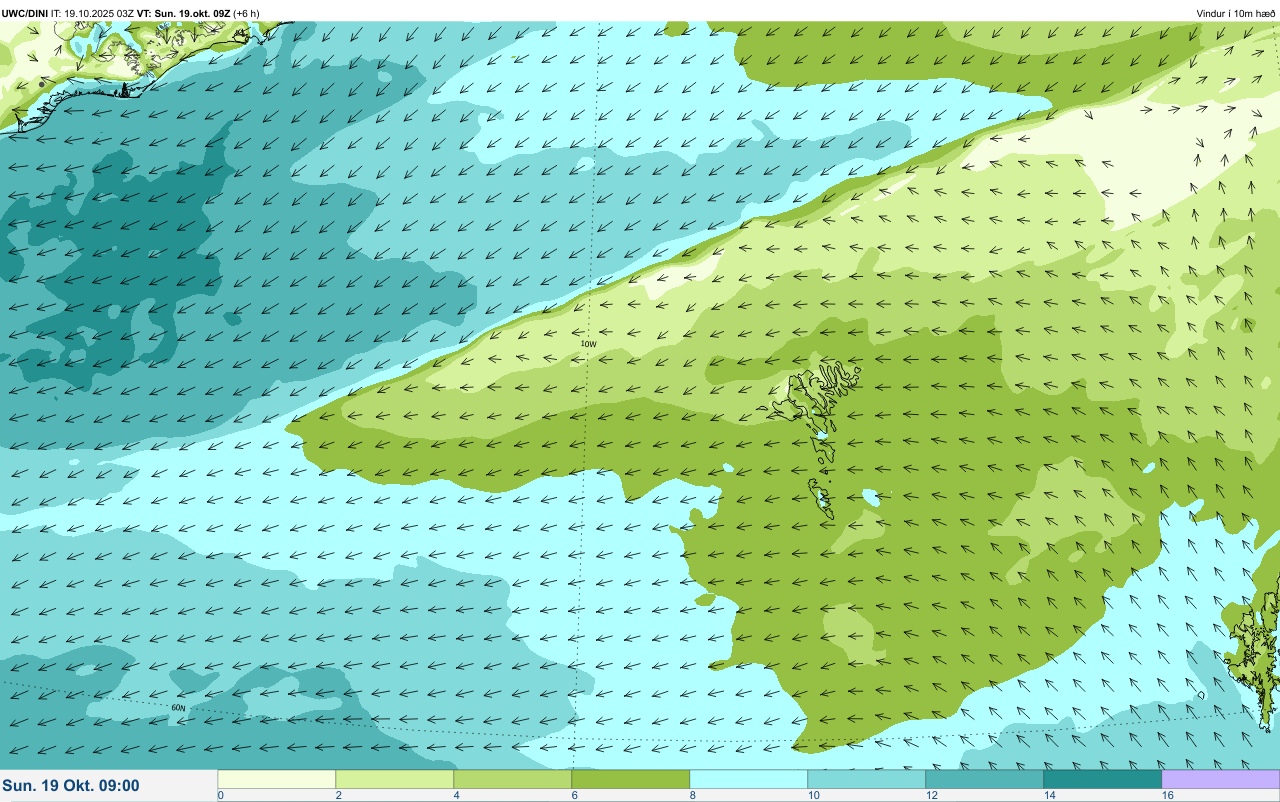Click the legend value '0' tick label
This screenshot has height=802, width=1280.
pyautogui.click(x=220, y=795)
